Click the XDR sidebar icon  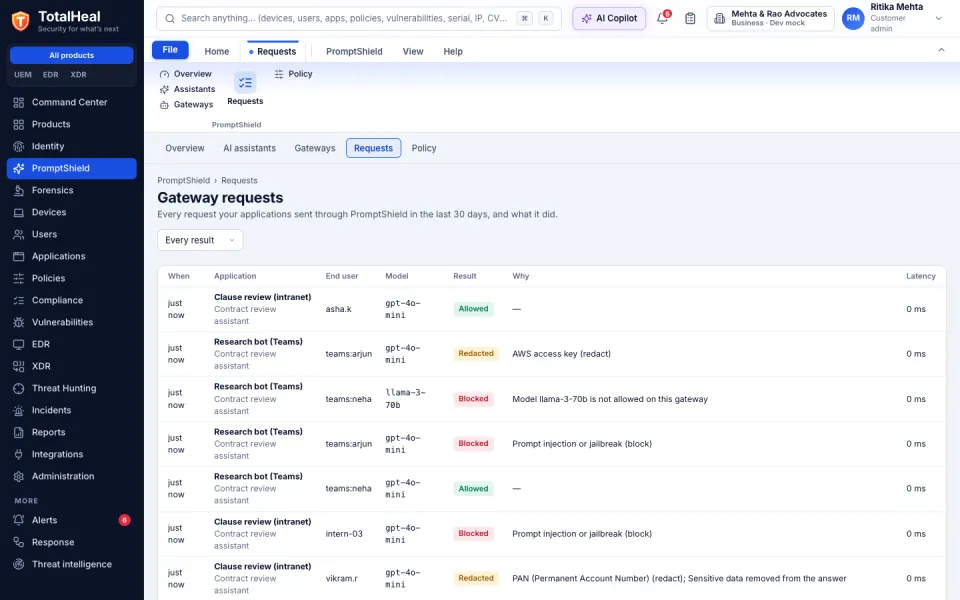pos(19,367)
